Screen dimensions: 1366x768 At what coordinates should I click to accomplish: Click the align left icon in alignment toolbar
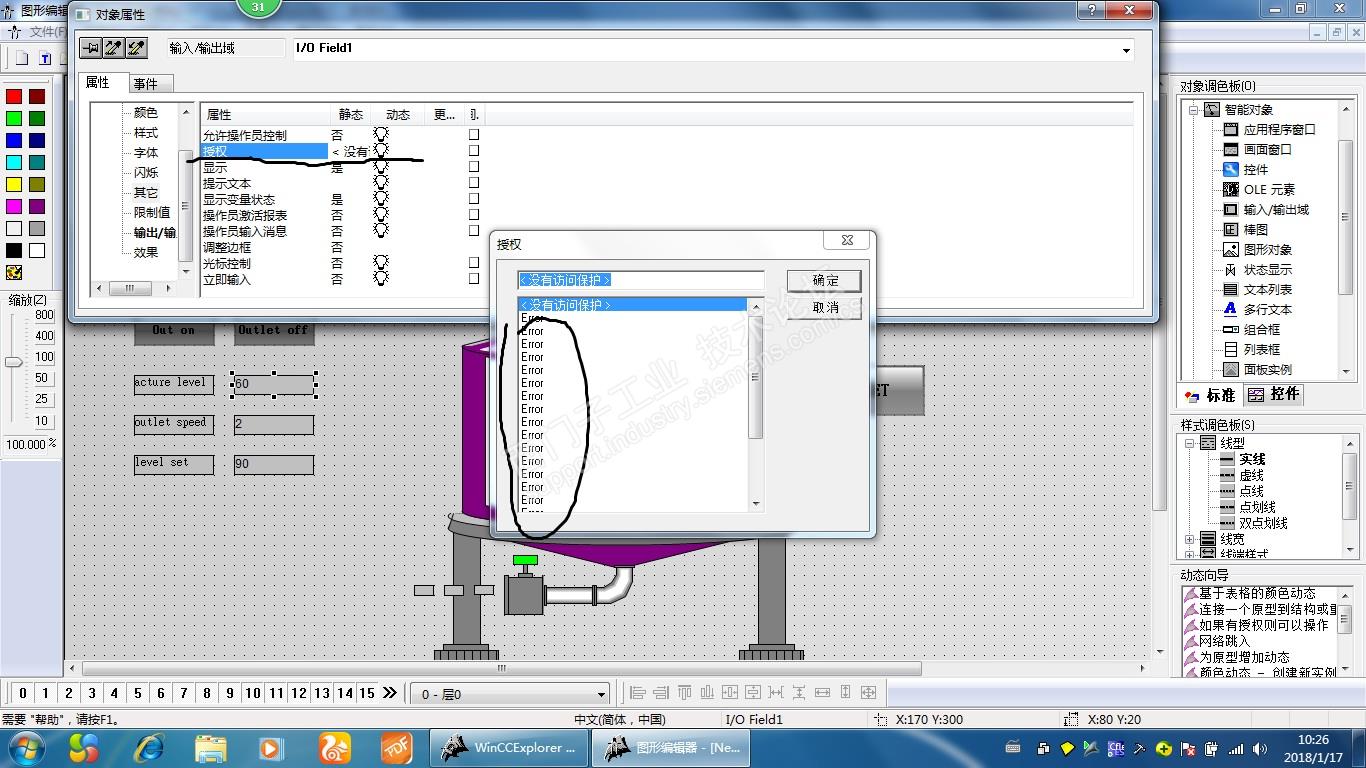pyautogui.click(x=637, y=692)
